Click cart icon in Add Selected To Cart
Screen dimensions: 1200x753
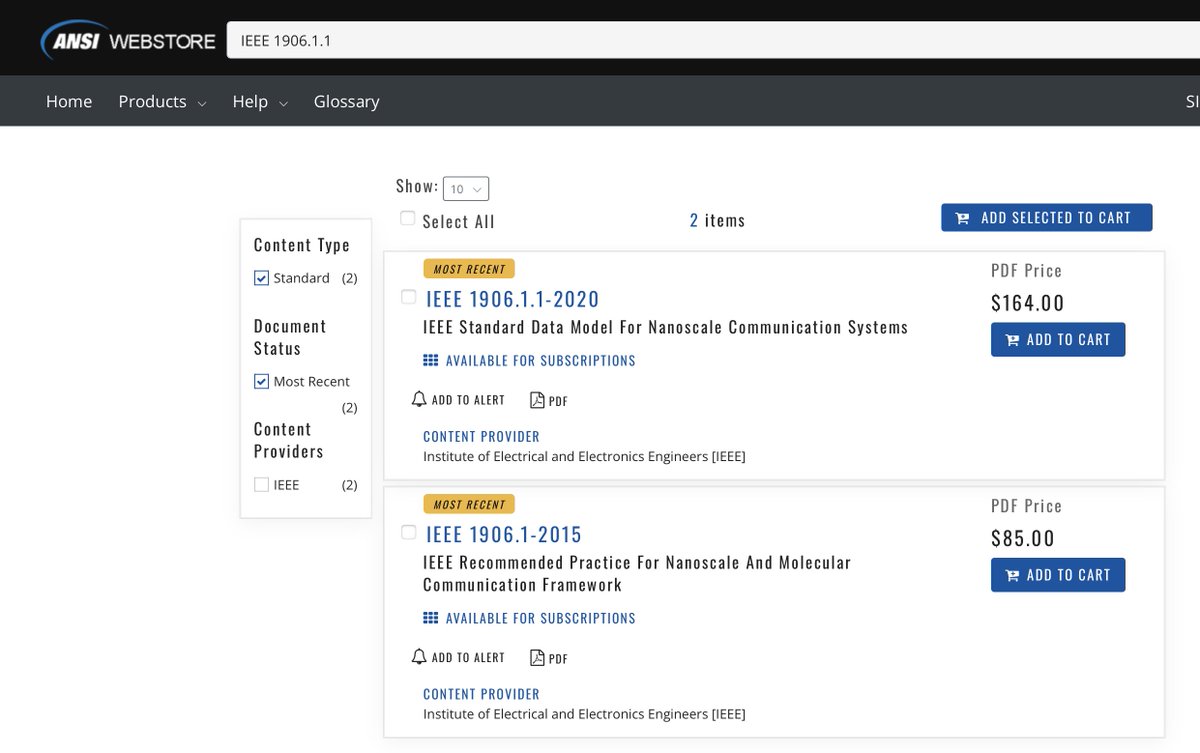[962, 218]
